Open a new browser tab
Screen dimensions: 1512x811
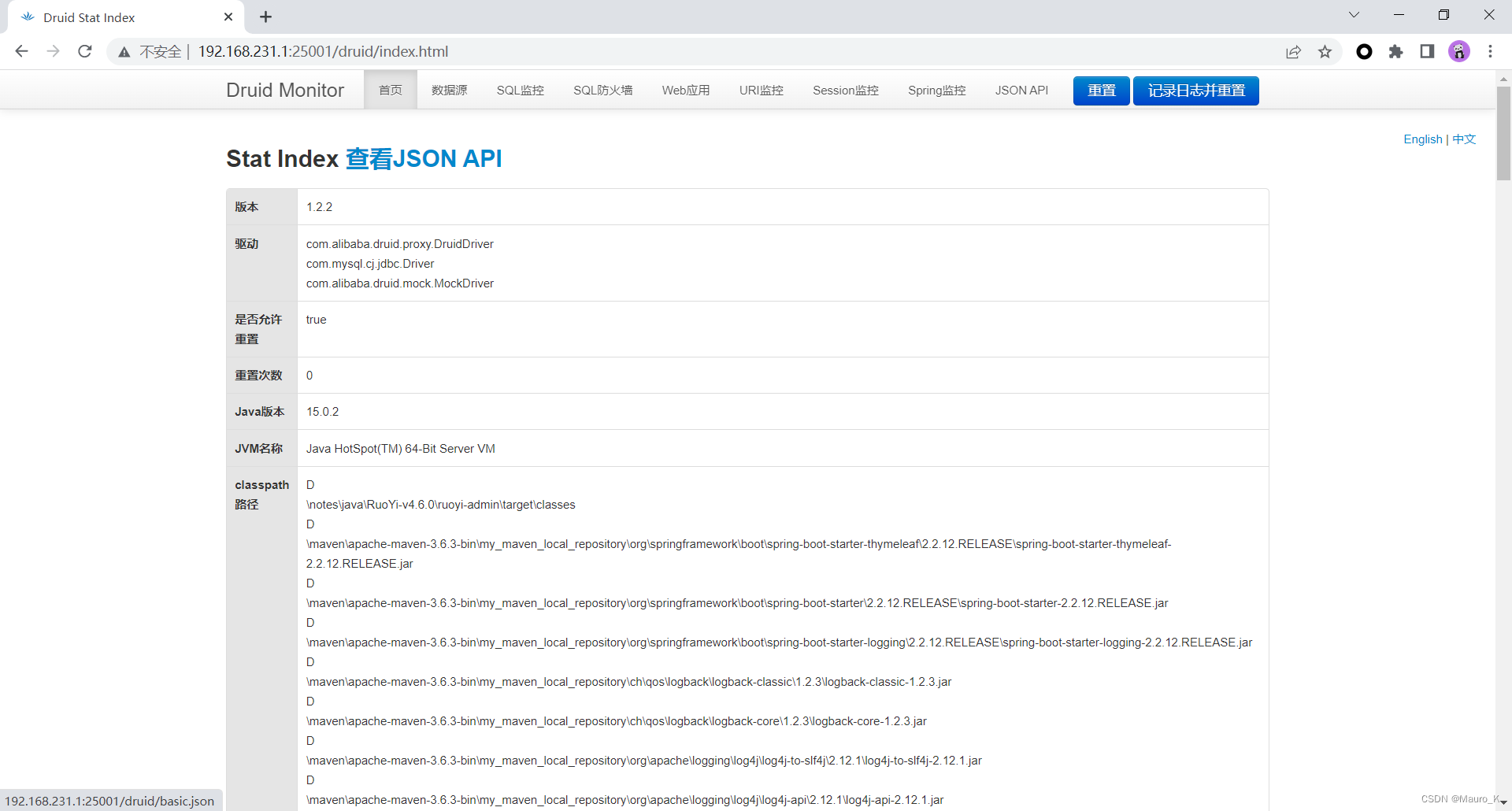coord(266,17)
